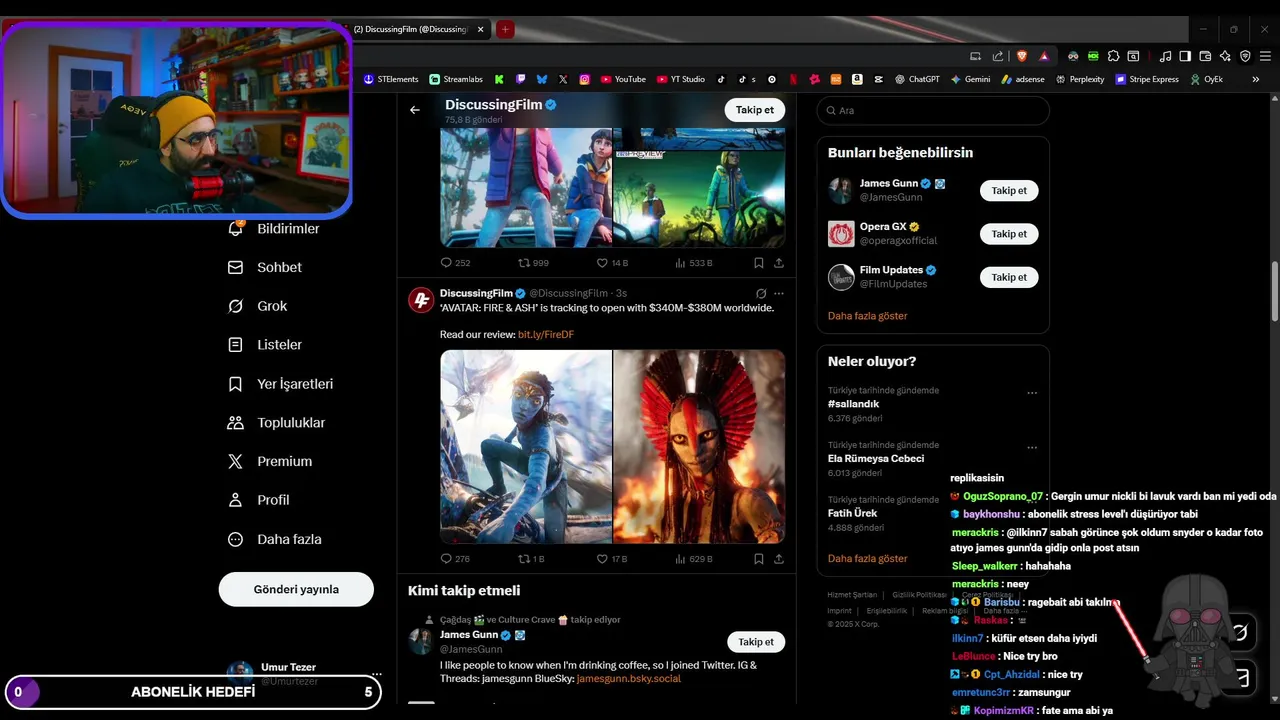Select the DiscussingFilm browser tab

416,29
